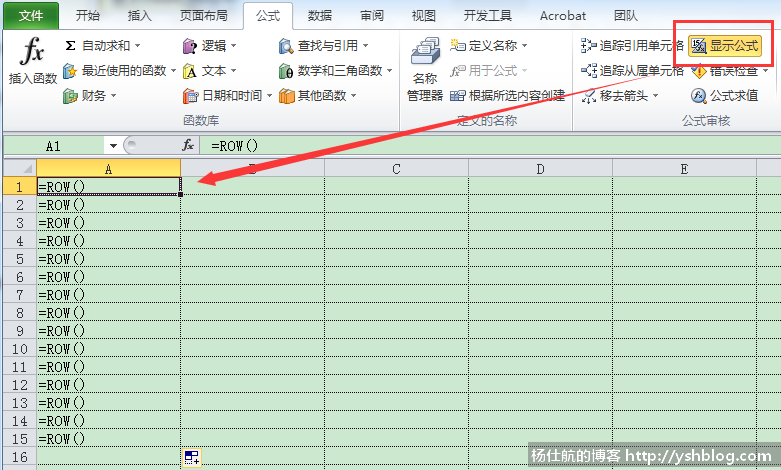Screen dimensions: 781x470
Task: Expand the More Functions (其他函数) dropdown arrow
Action: 353,96
